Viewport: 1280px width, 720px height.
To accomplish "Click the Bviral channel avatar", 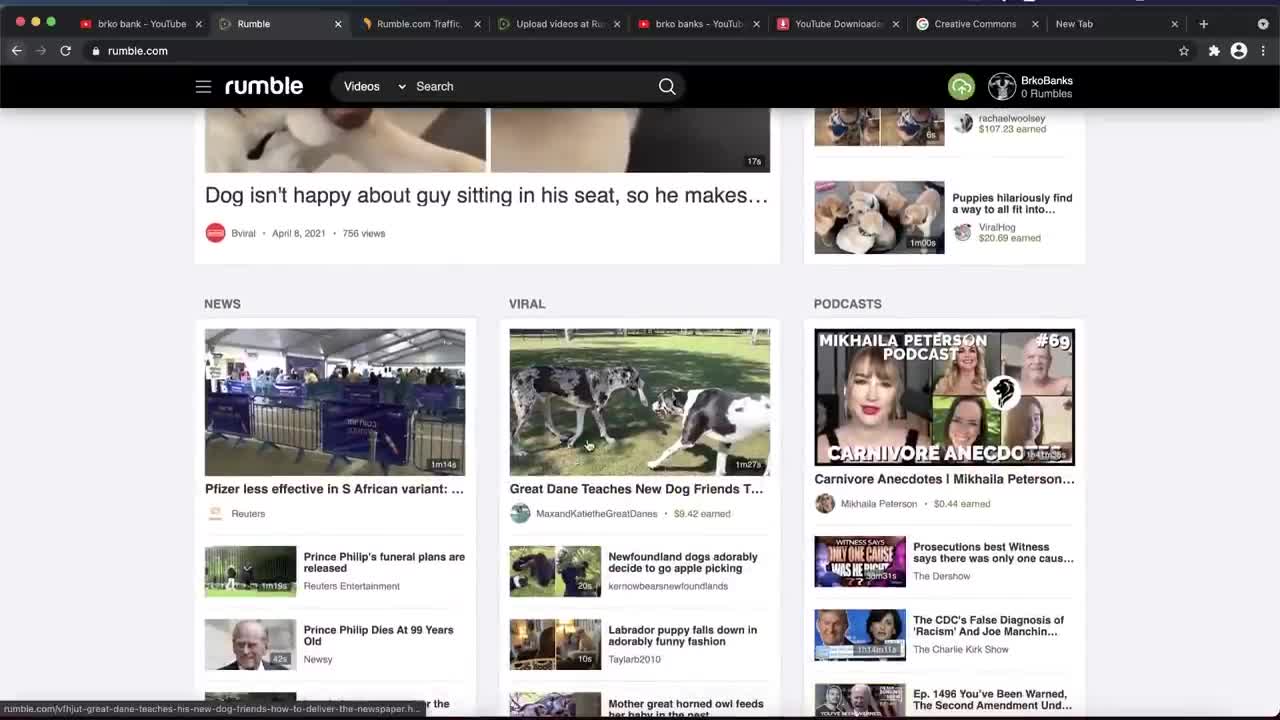I will click(x=215, y=233).
